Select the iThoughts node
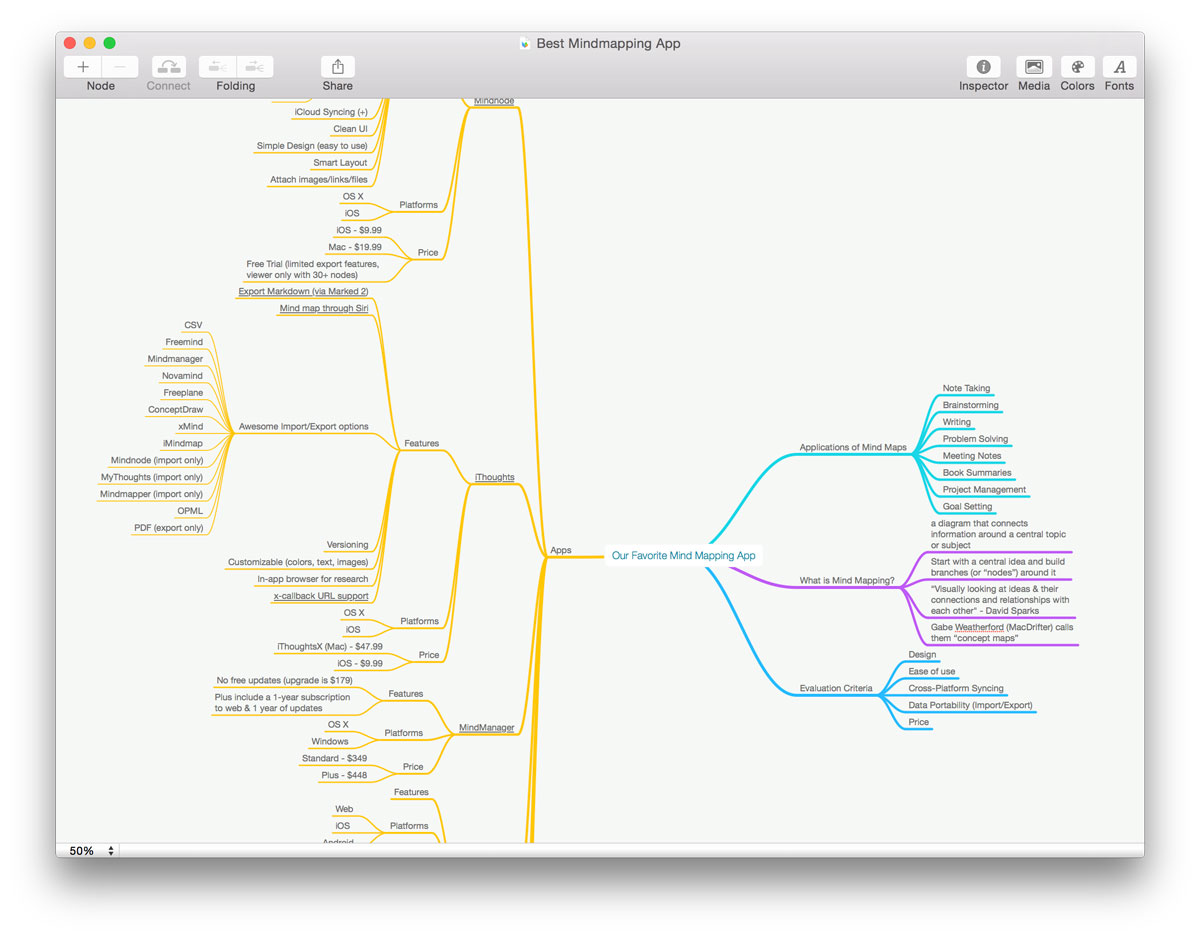This screenshot has height=937, width=1200. pyautogui.click(x=495, y=477)
